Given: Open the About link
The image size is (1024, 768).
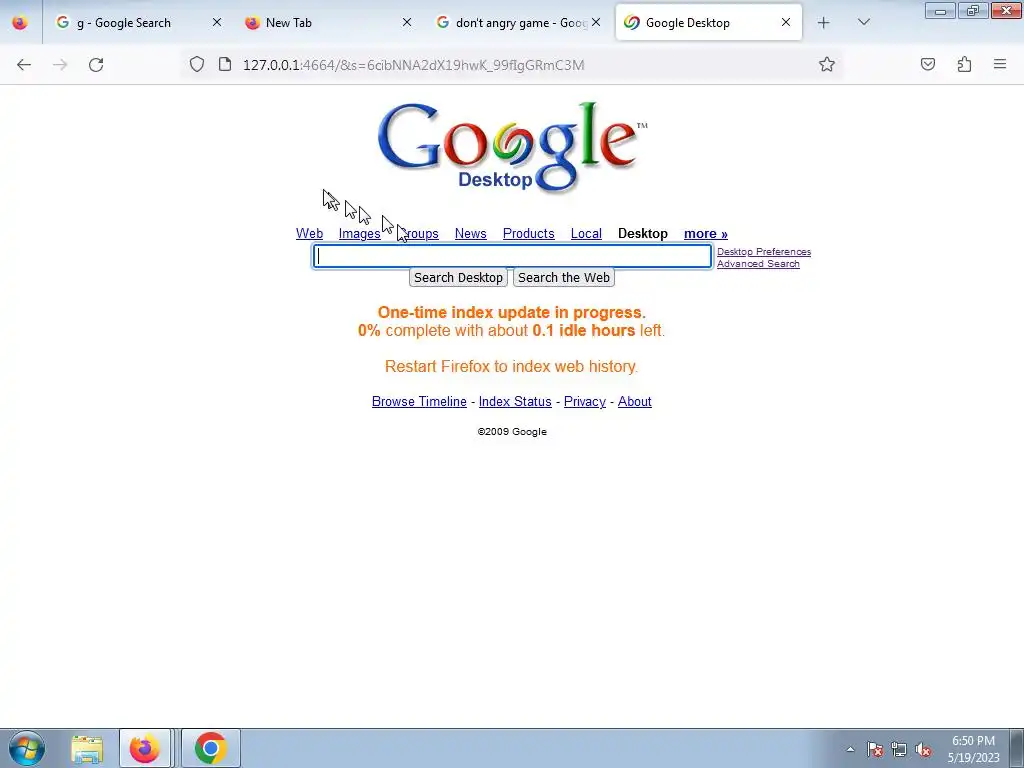Looking at the screenshot, I should [x=634, y=402].
